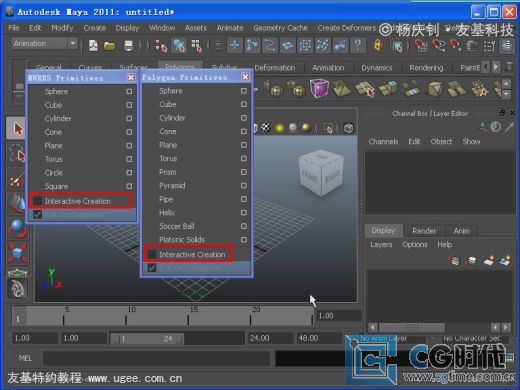Open NURBS Sphere option box
The image size is (520, 390).
(129, 91)
